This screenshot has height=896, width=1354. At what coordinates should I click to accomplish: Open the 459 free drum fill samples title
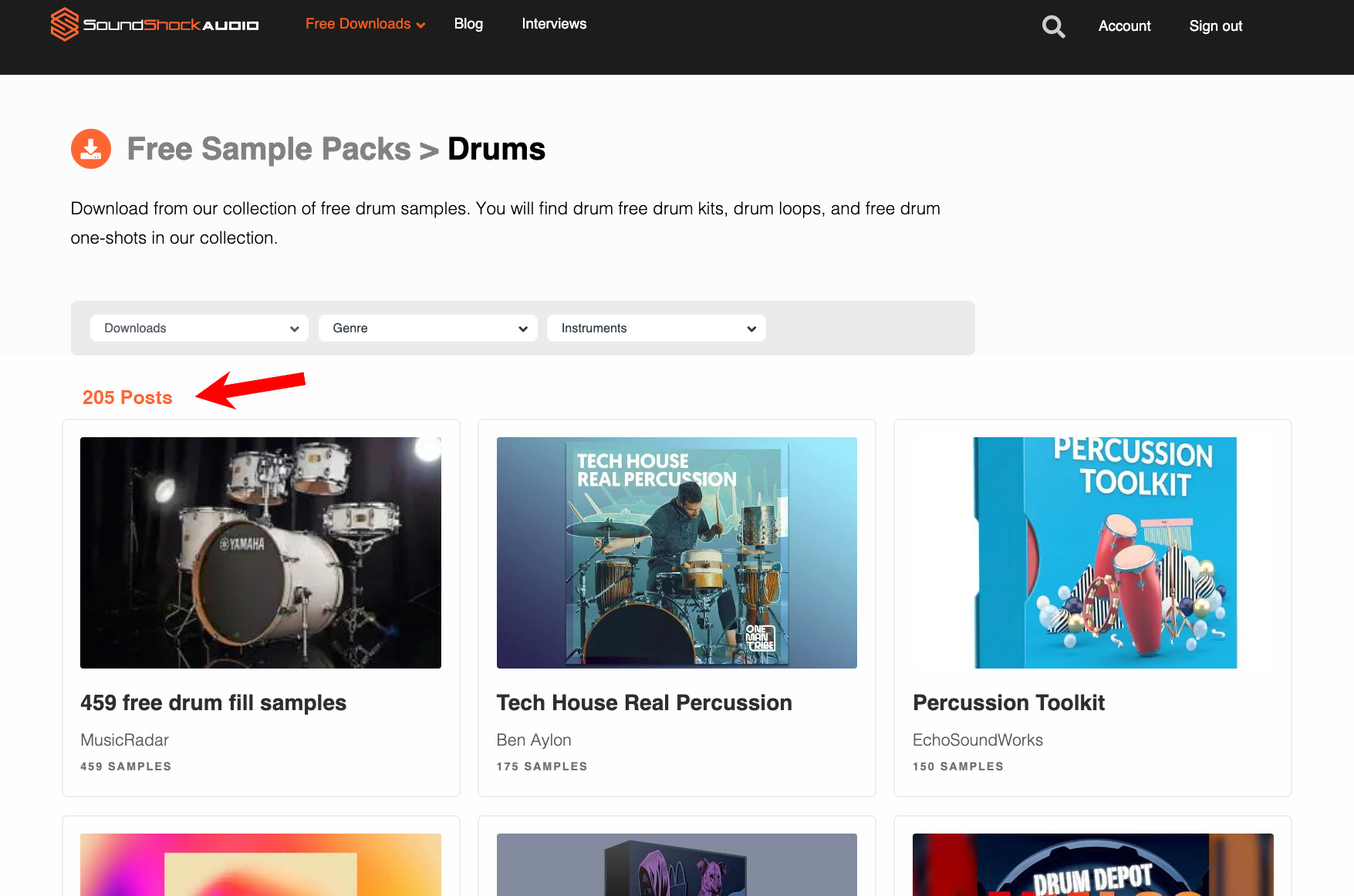[x=213, y=702]
